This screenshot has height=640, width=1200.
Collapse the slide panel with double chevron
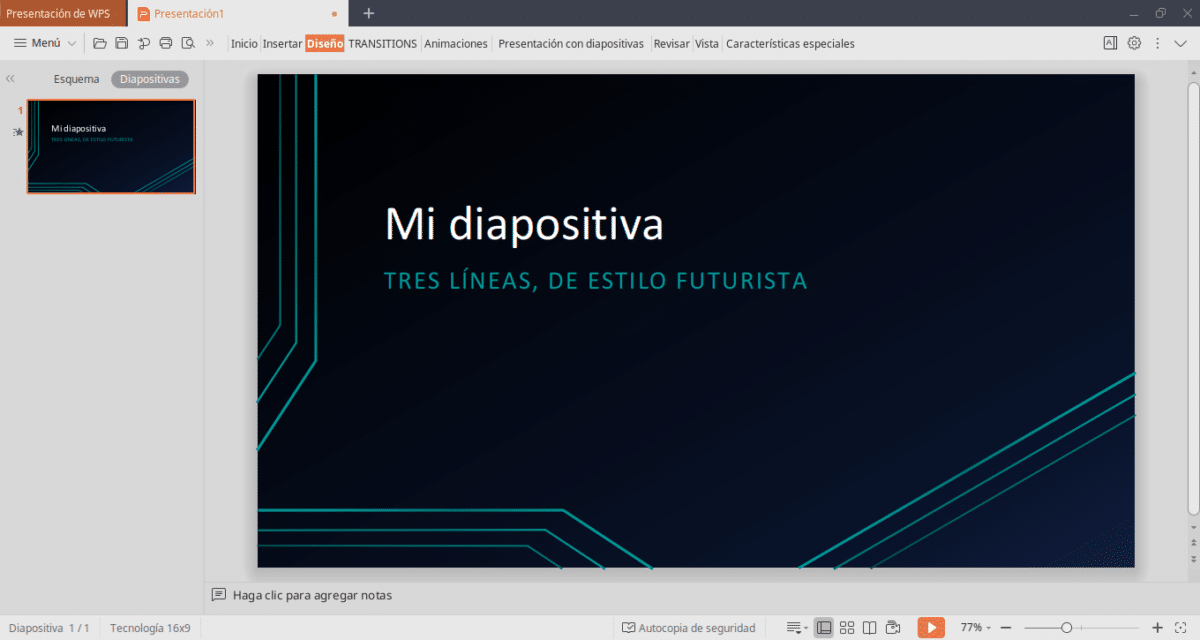coord(10,79)
